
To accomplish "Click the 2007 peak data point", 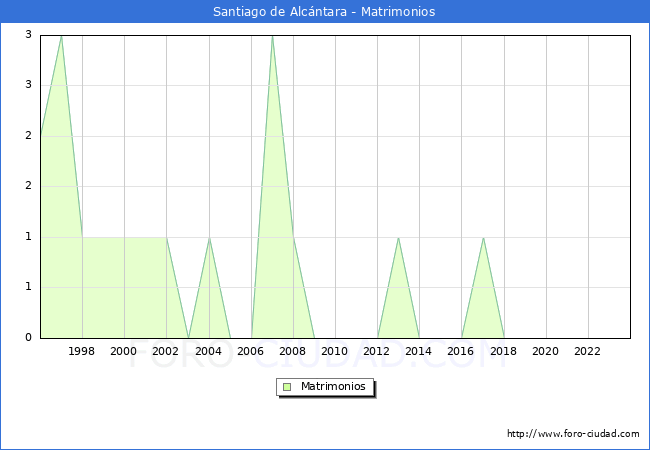I will (x=272, y=36).
